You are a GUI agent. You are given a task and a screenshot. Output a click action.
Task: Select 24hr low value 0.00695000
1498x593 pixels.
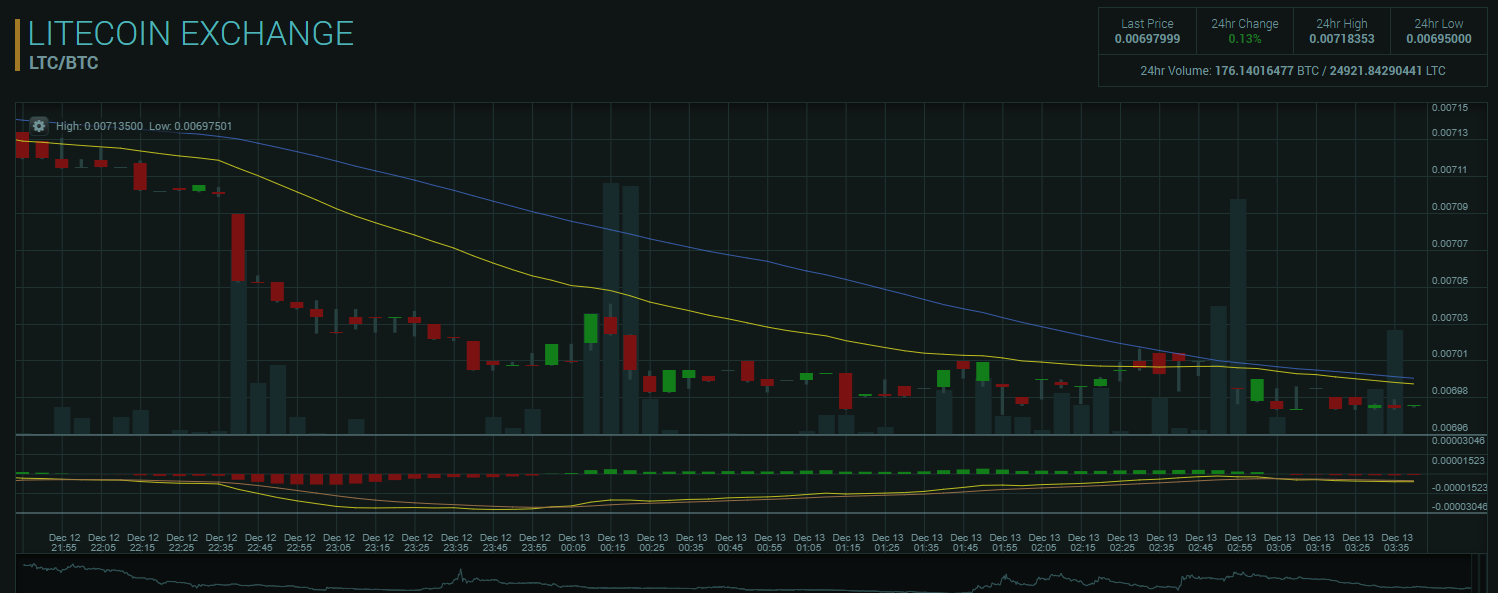point(1438,39)
